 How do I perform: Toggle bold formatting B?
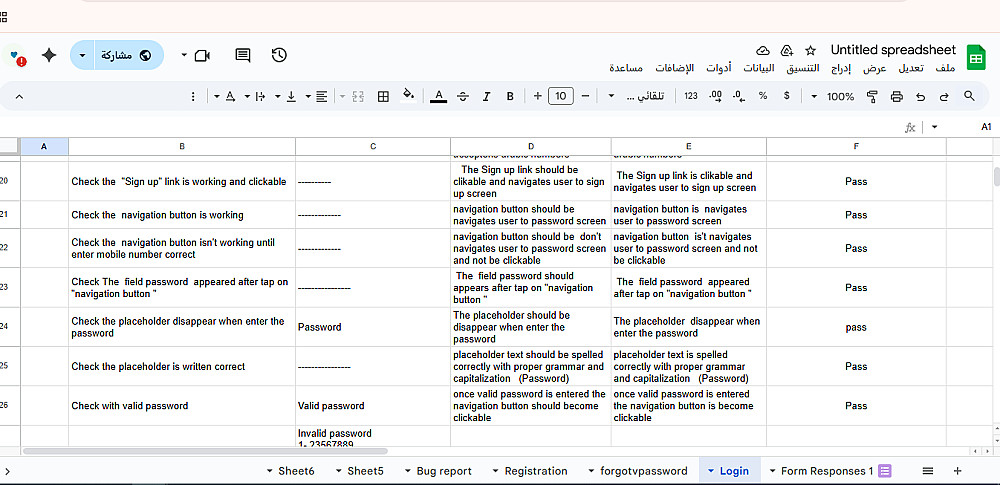(x=510, y=96)
